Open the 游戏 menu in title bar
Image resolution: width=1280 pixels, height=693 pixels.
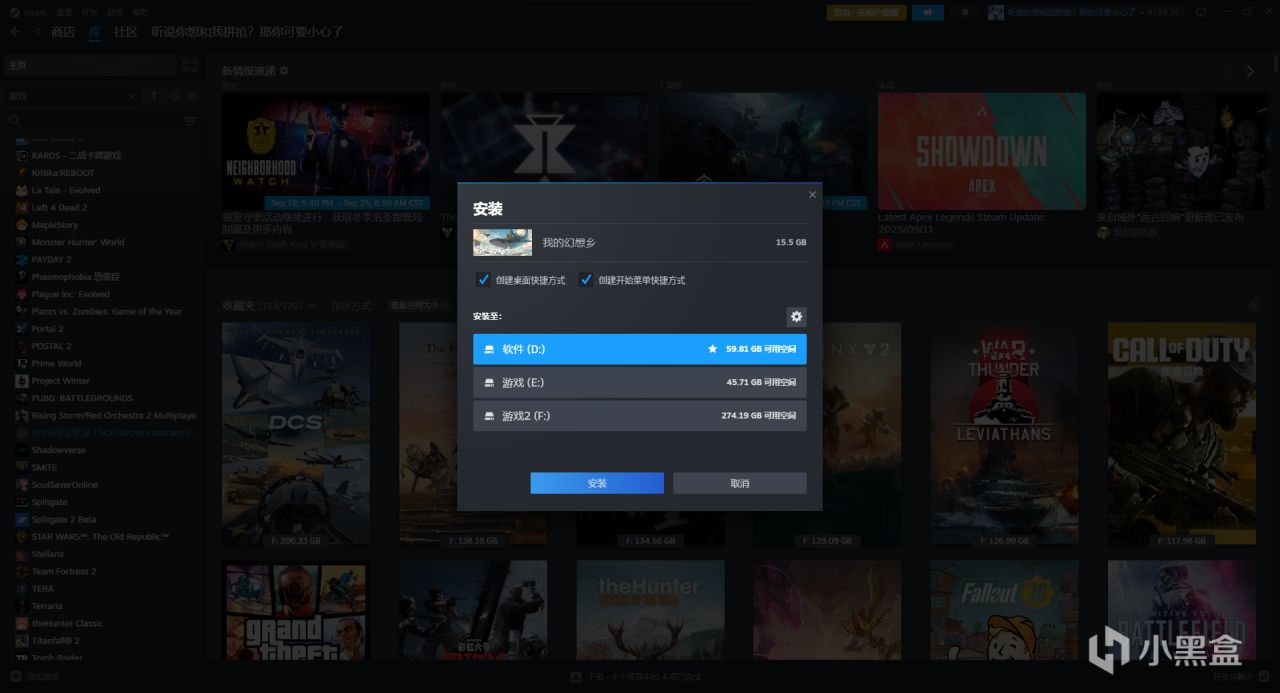pyautogui.click(x=115, y=12)
